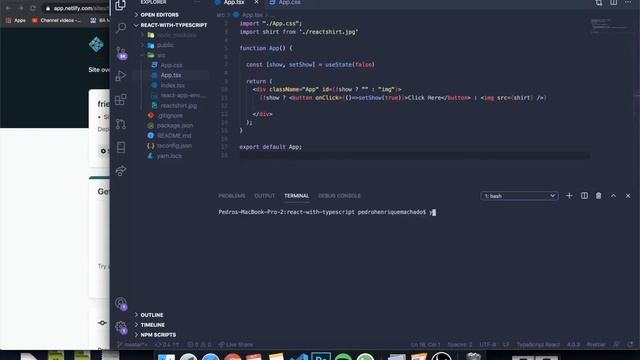Collapse the src folder

pyautogui.click(x=161, y=55)
